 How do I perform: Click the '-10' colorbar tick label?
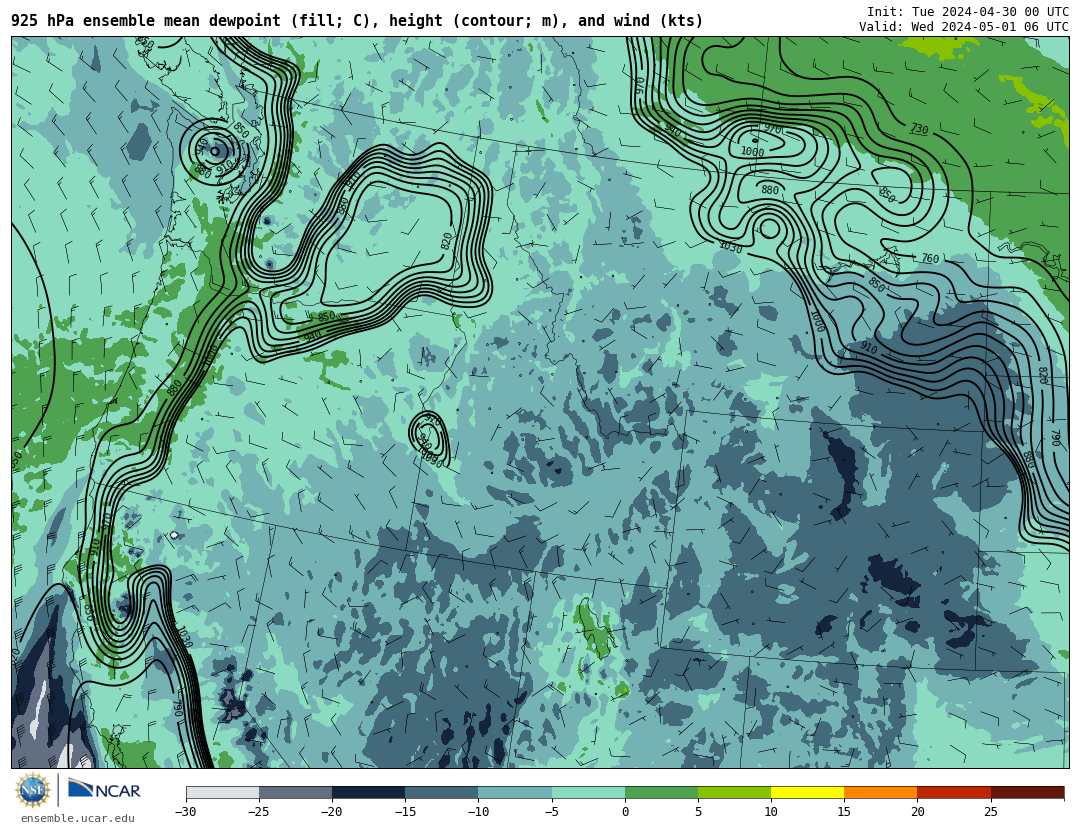(x=478, y=812)
